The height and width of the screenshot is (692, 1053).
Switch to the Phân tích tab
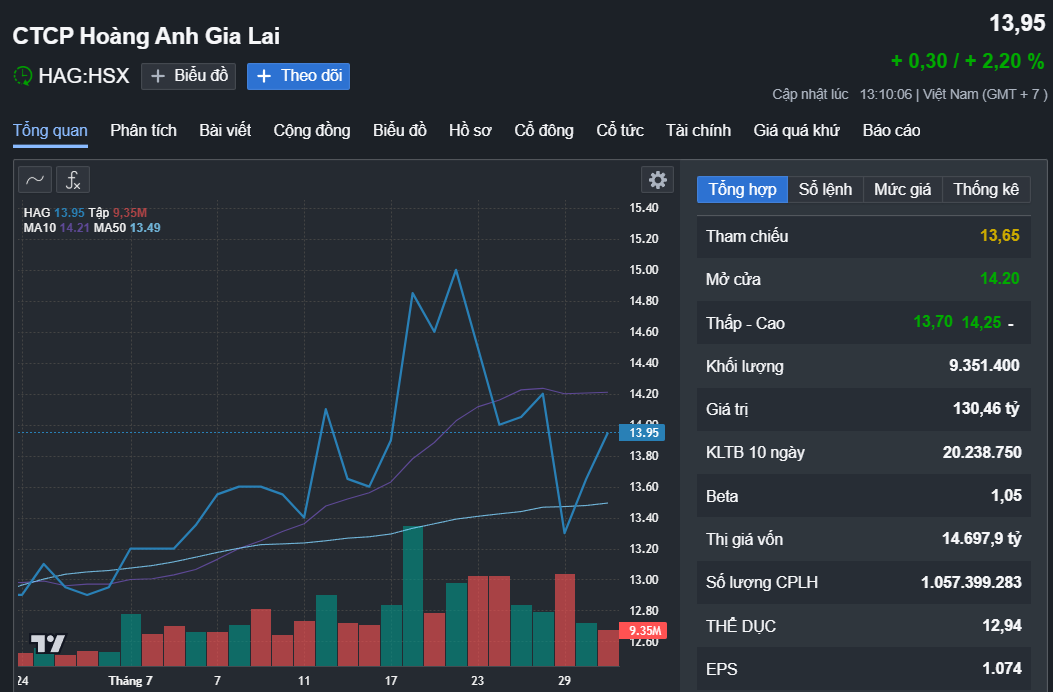[x=143, y=130]
